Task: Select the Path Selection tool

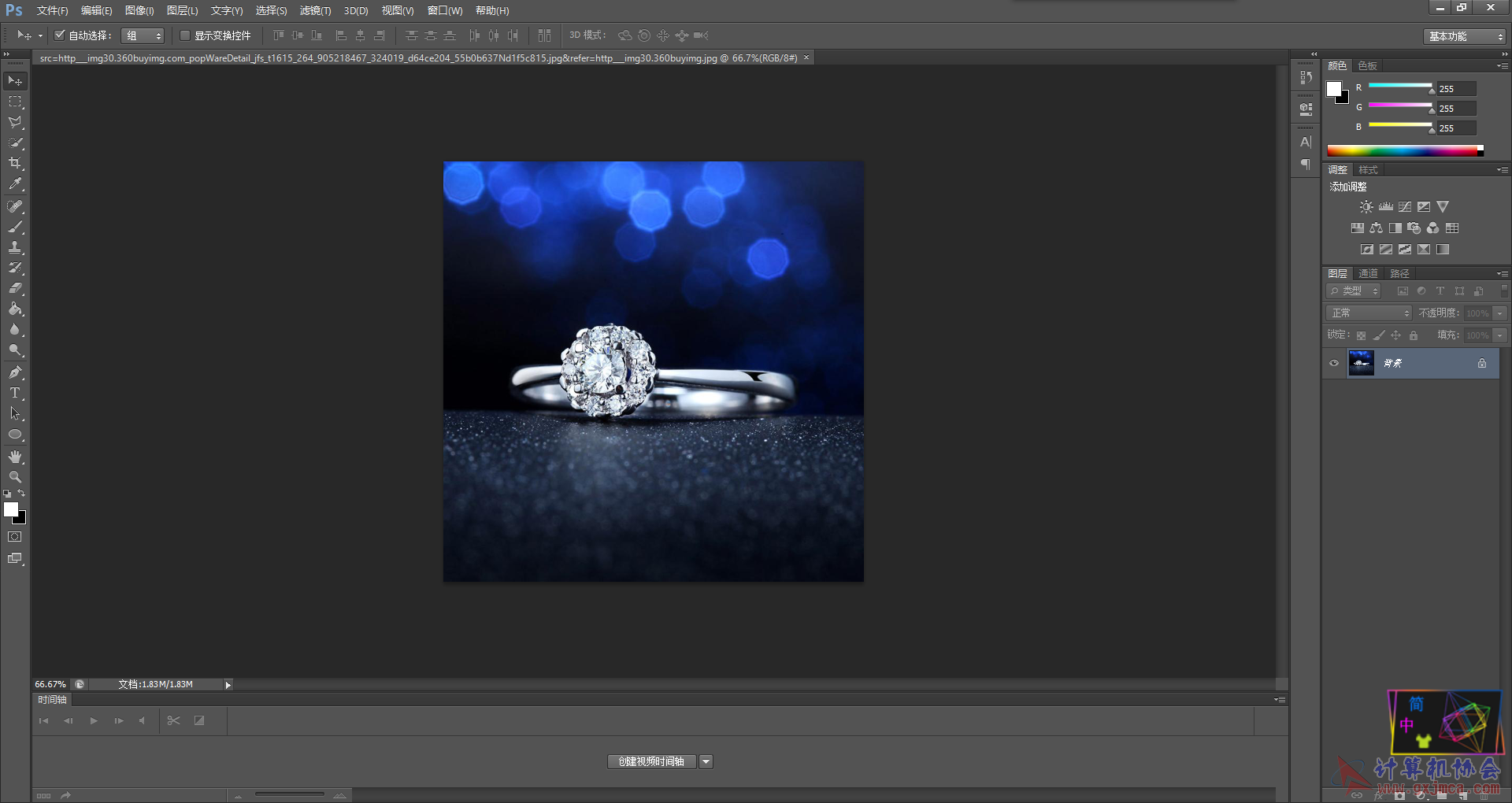Action: [15, 413]
